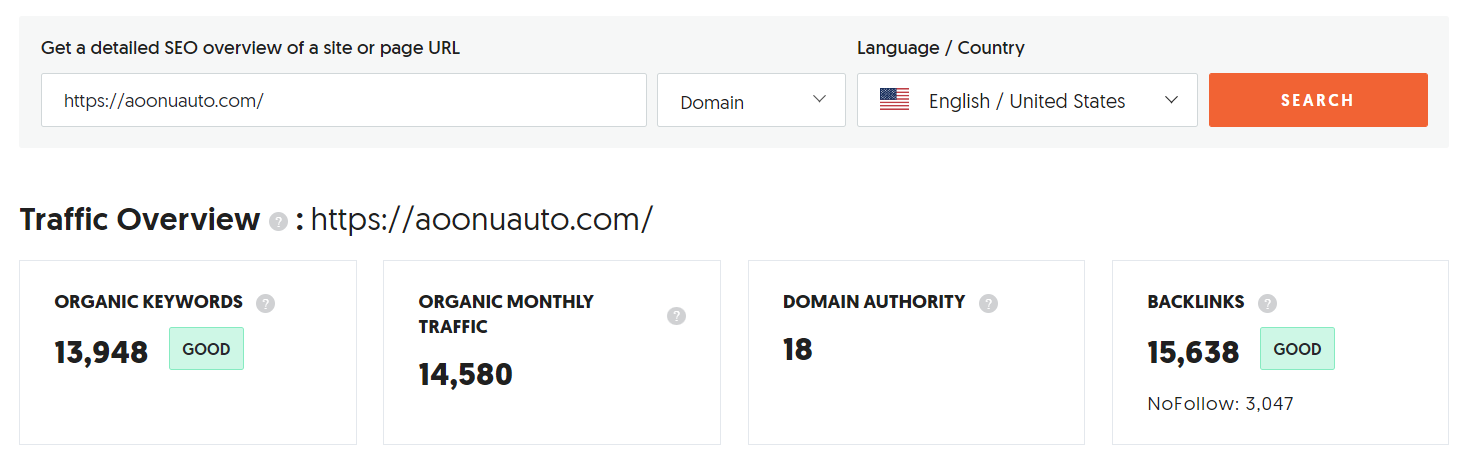1471x456 pixels.
Task: Expand the Domain type dropdown chevron
Action: coord(820,99)
